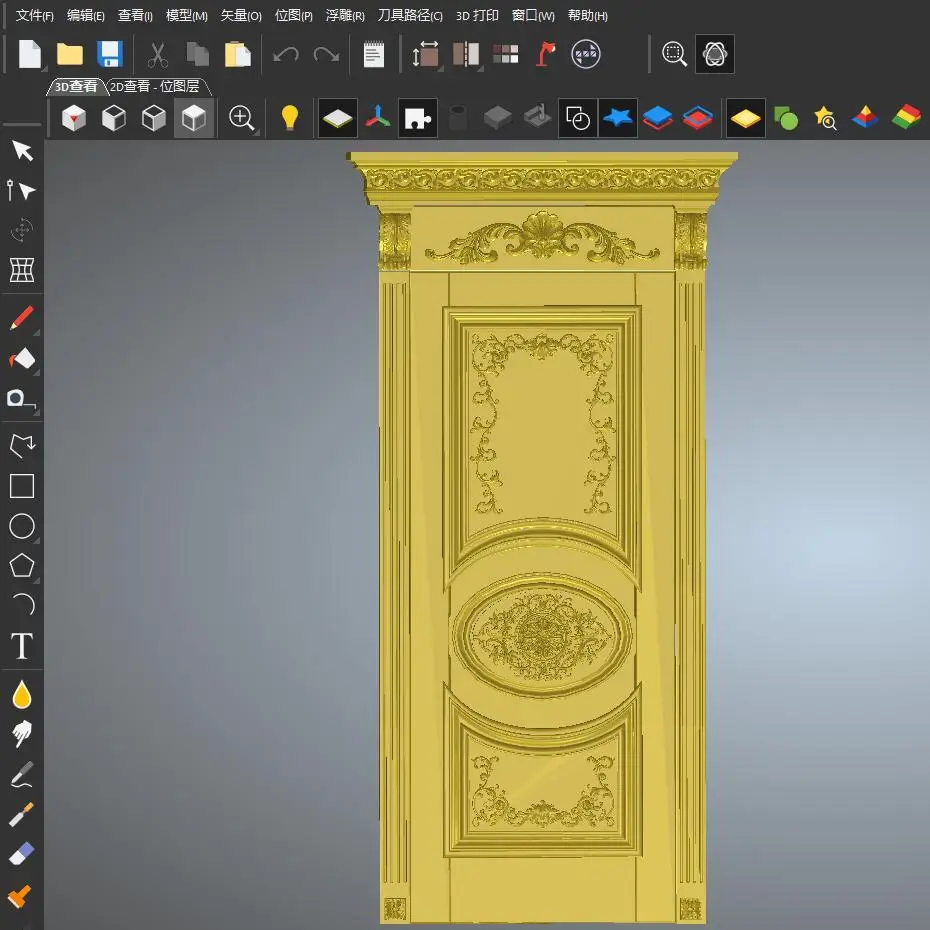Select the eraser sculpting tool

[x=22, y=854]
